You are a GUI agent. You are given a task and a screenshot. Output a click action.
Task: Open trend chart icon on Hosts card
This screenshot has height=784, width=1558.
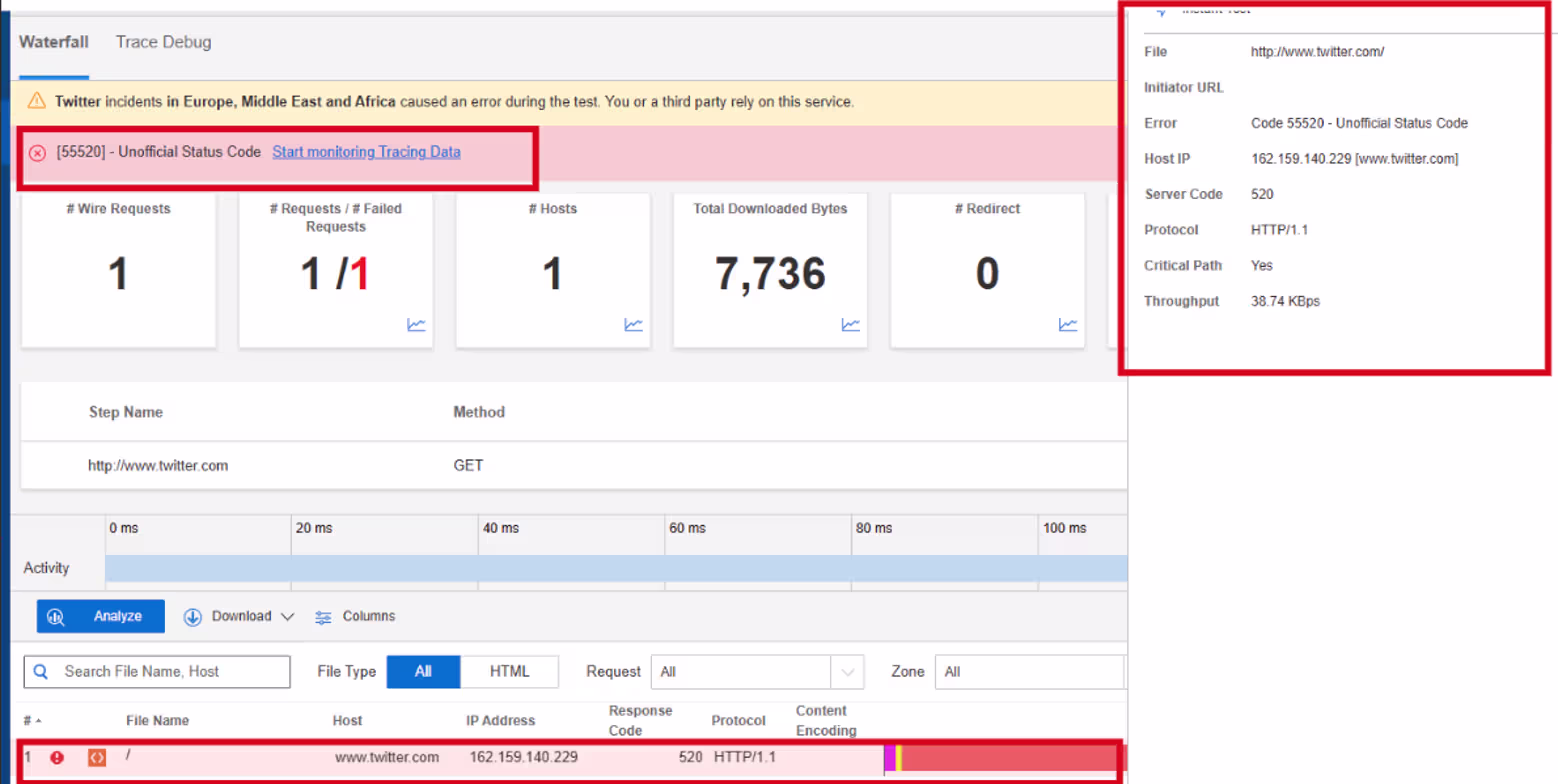(633, 324)
